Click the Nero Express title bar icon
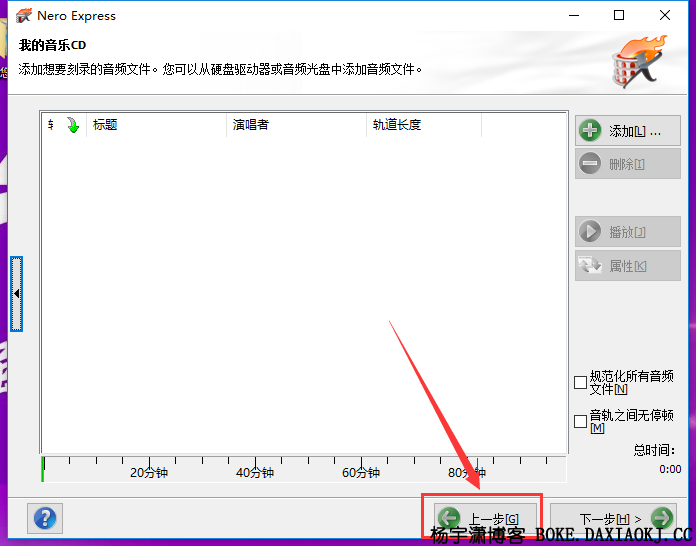Viewport: 696px width, 546px height. [x=24, y=16]
